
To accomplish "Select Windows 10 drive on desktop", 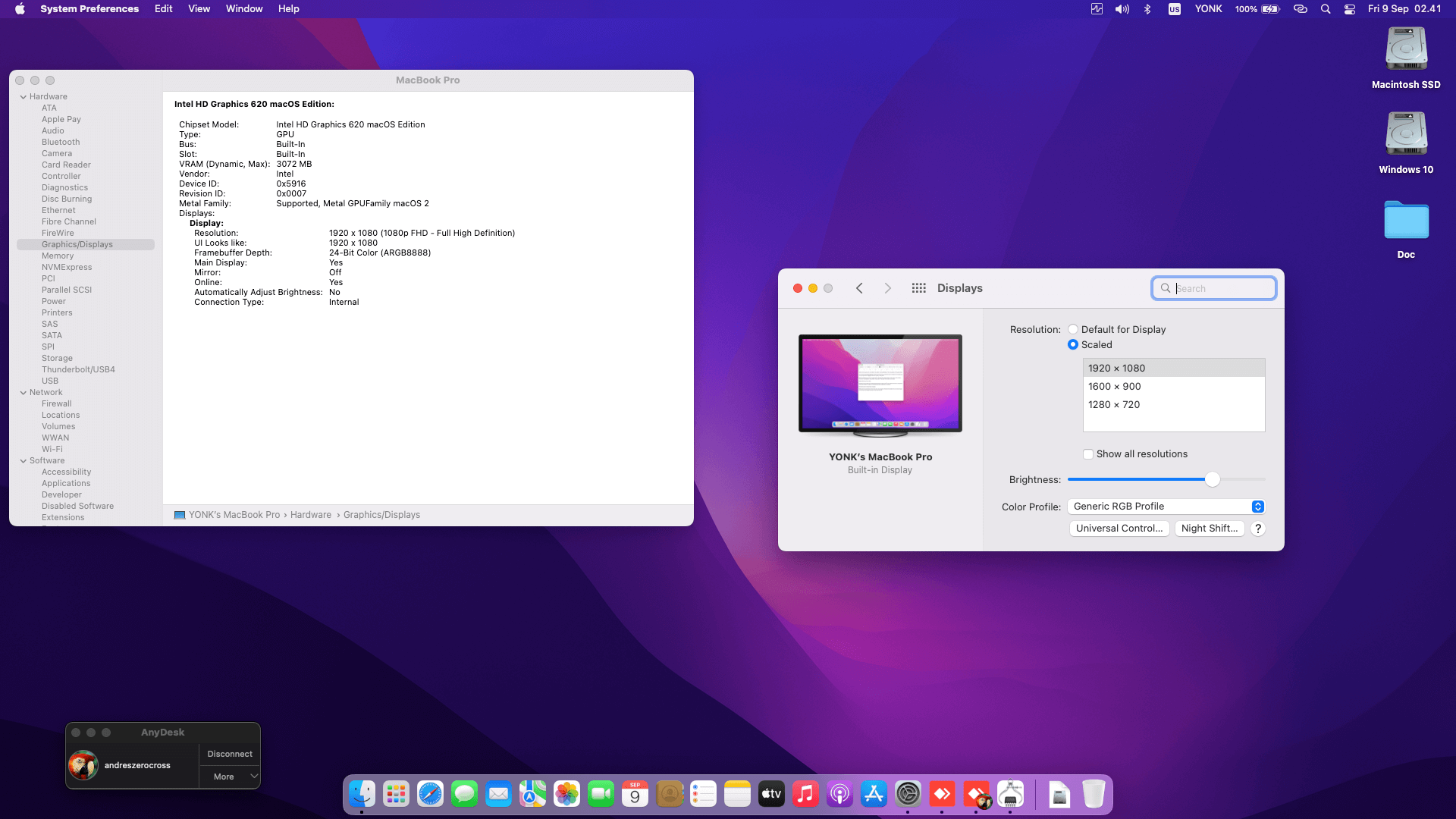I will [1406, 143].
